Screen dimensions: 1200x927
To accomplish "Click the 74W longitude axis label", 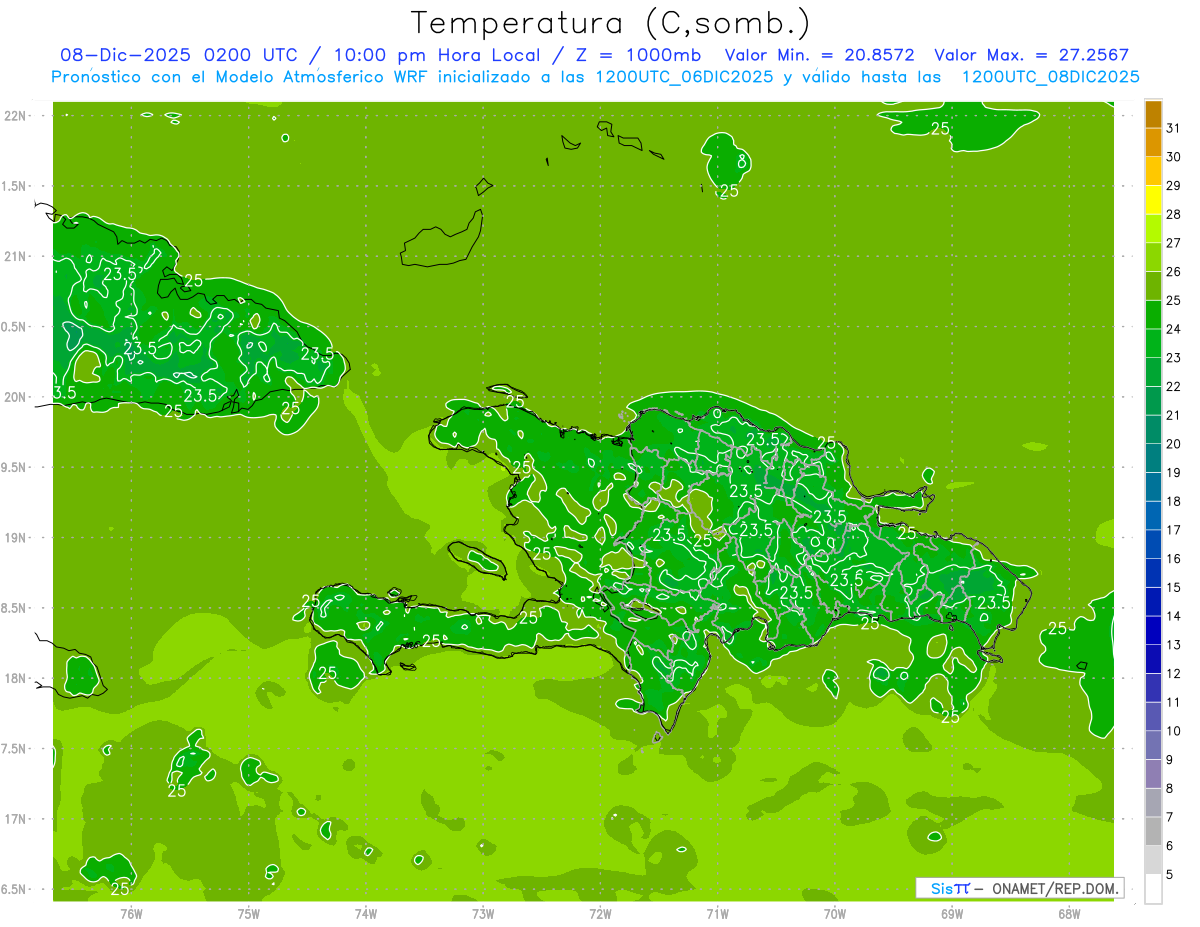I will click(x=366, y=913).
